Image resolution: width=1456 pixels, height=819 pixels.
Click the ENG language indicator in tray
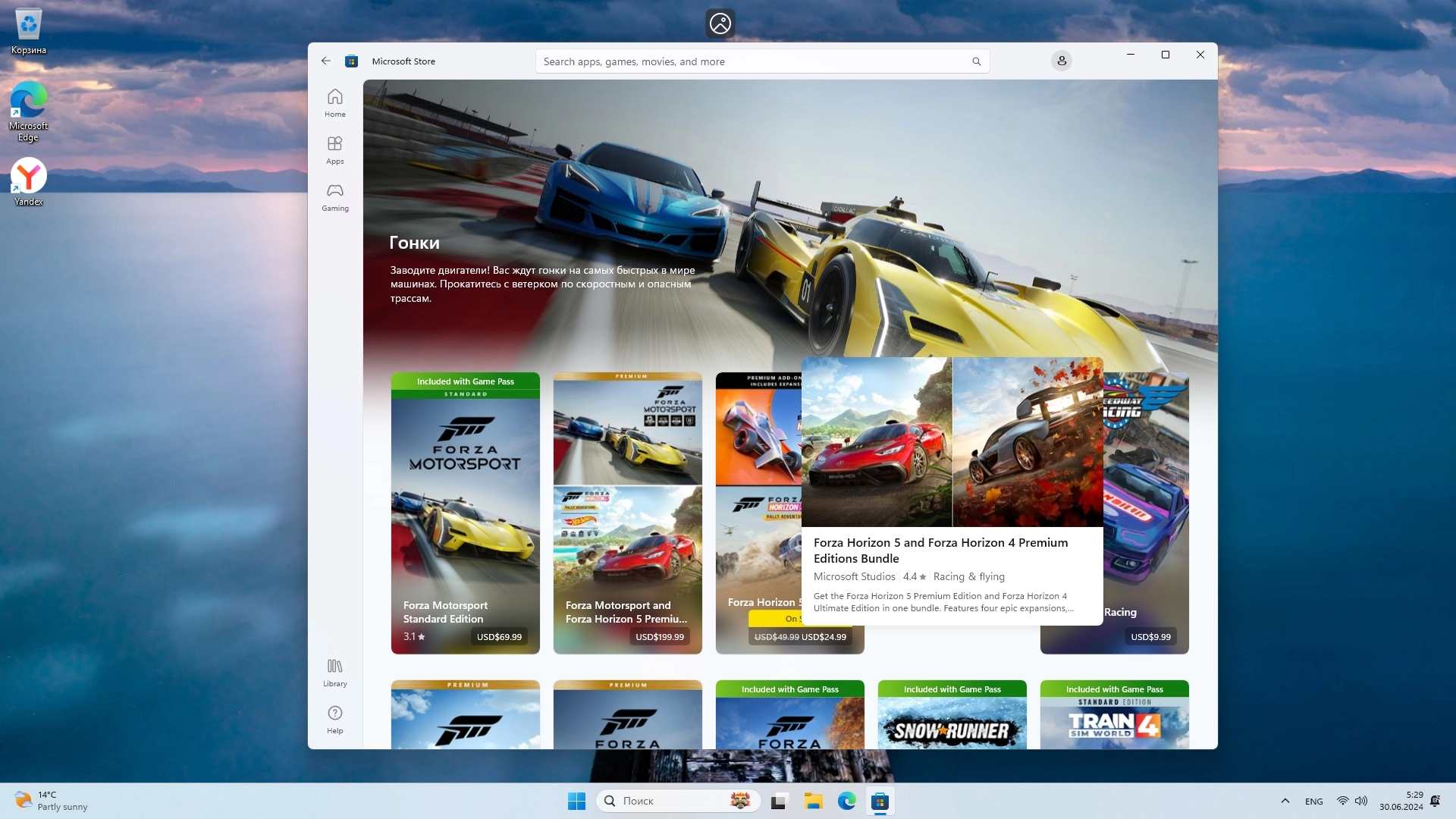coord(1313,802)
